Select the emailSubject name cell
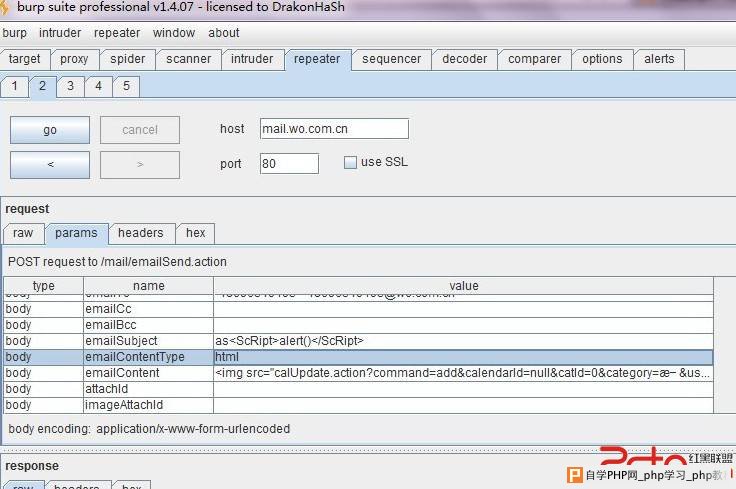Screen dimensions: 736x489 click(148, 341)
